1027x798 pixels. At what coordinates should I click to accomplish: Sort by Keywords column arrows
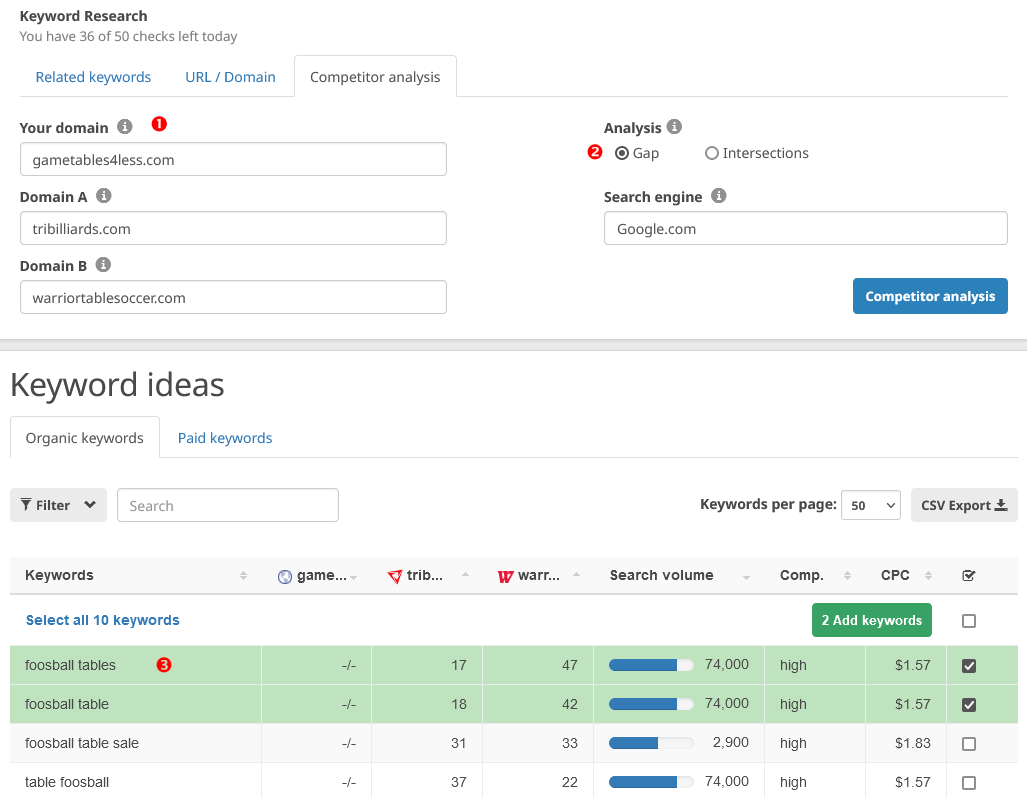(244, 575)
